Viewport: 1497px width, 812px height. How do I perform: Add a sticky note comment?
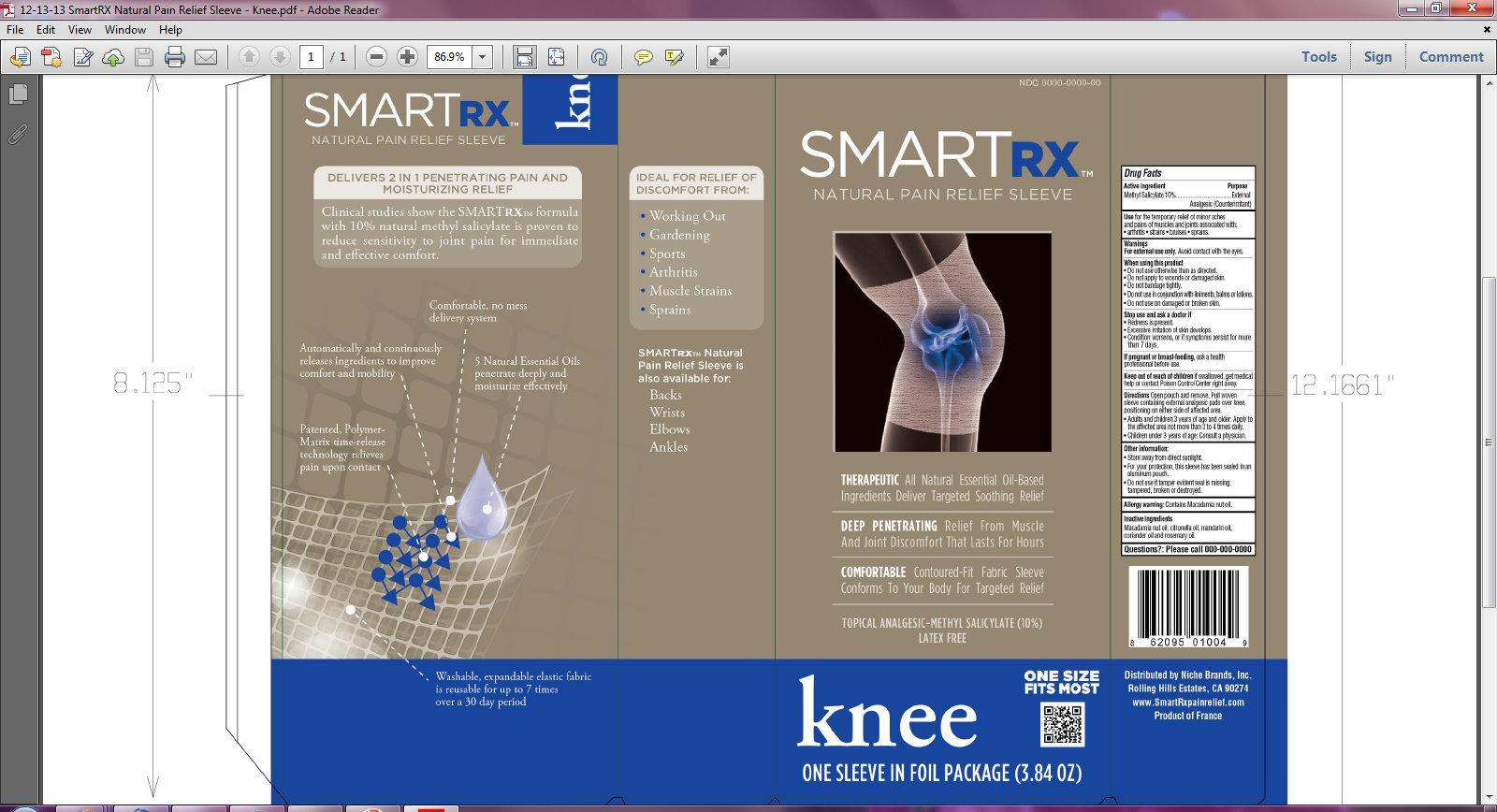click(643, 57)
